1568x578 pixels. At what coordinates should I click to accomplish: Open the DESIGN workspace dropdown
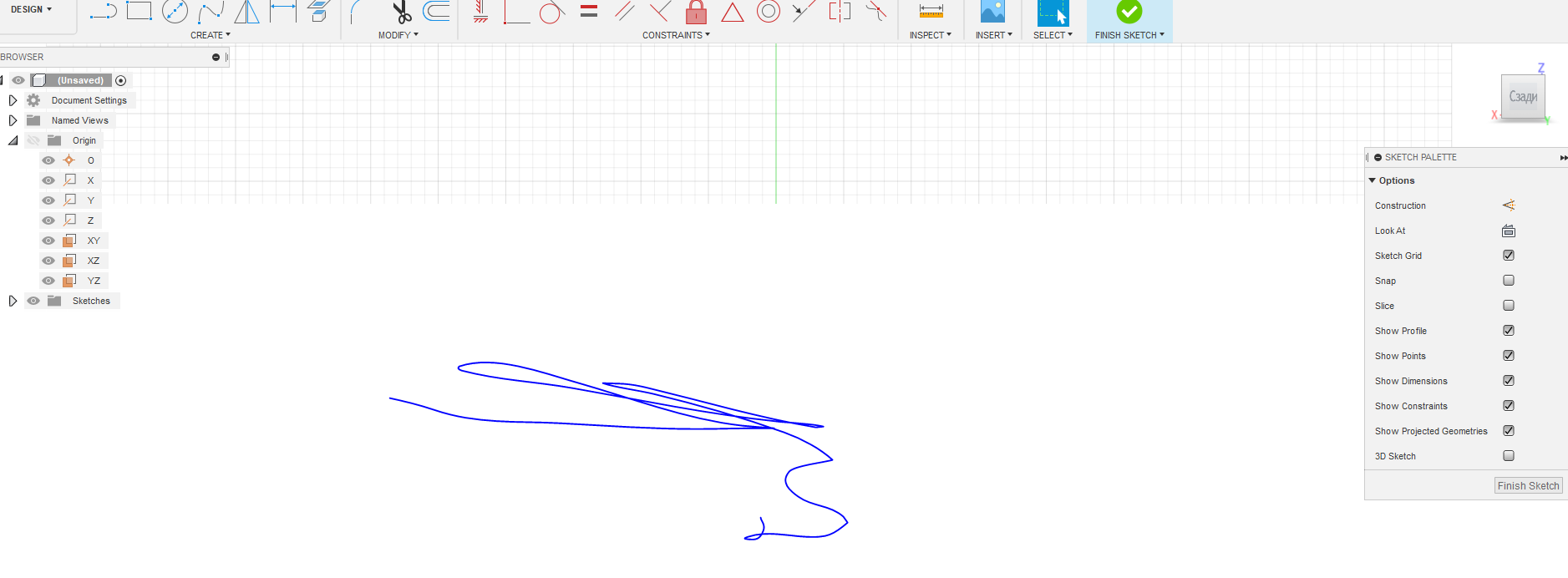[31, 9]
